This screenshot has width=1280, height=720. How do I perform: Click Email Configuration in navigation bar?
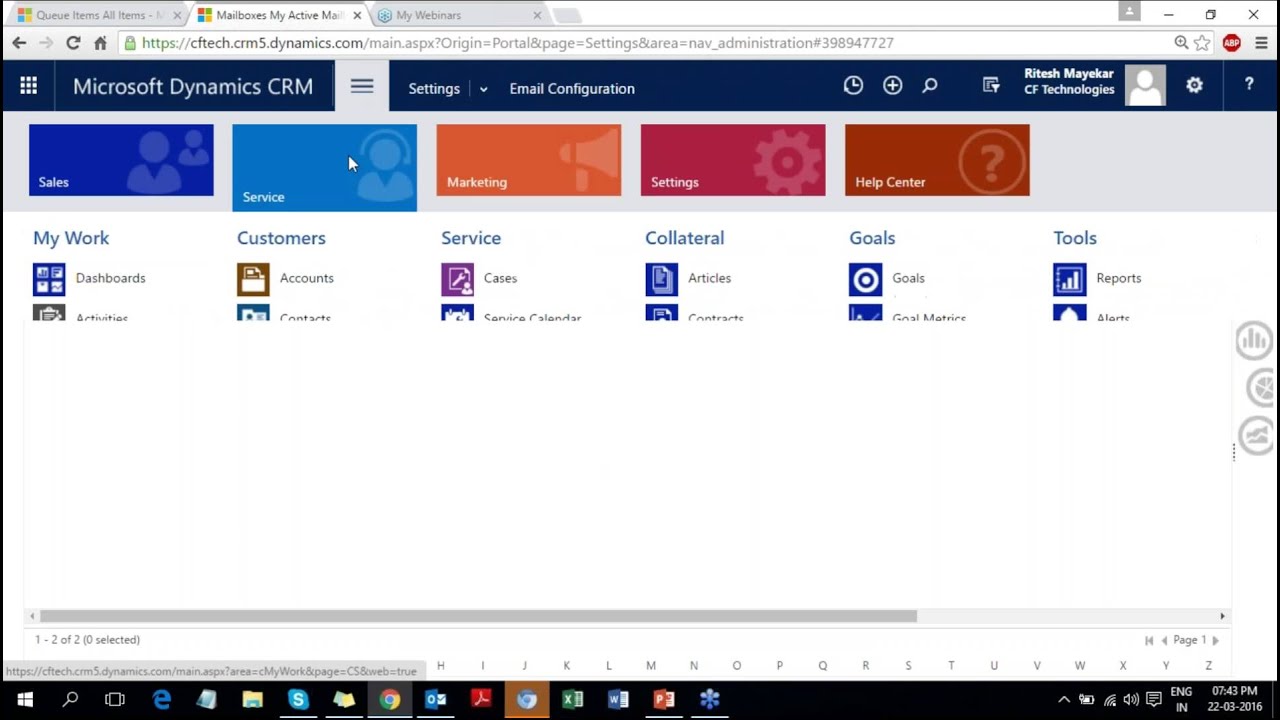(572, 89)
